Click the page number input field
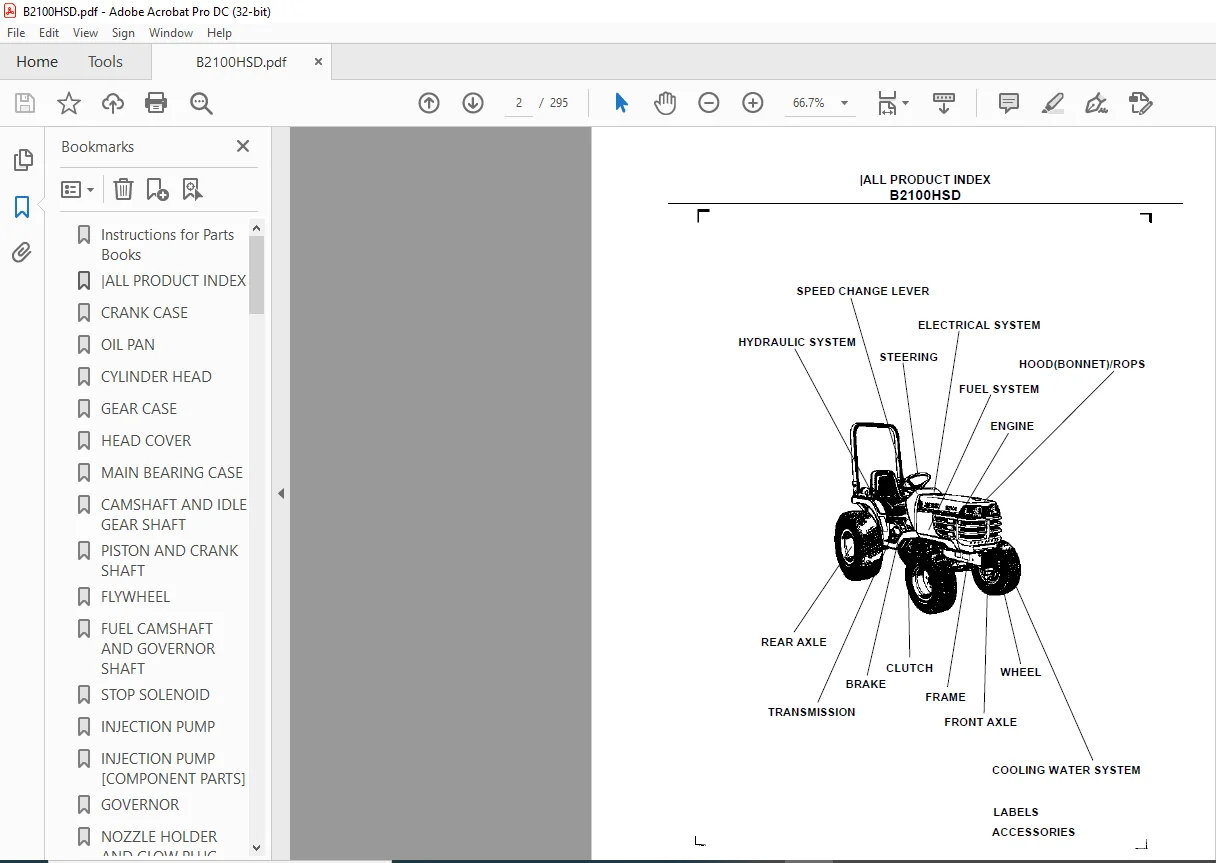1216x863 pixels. point(519,103)
